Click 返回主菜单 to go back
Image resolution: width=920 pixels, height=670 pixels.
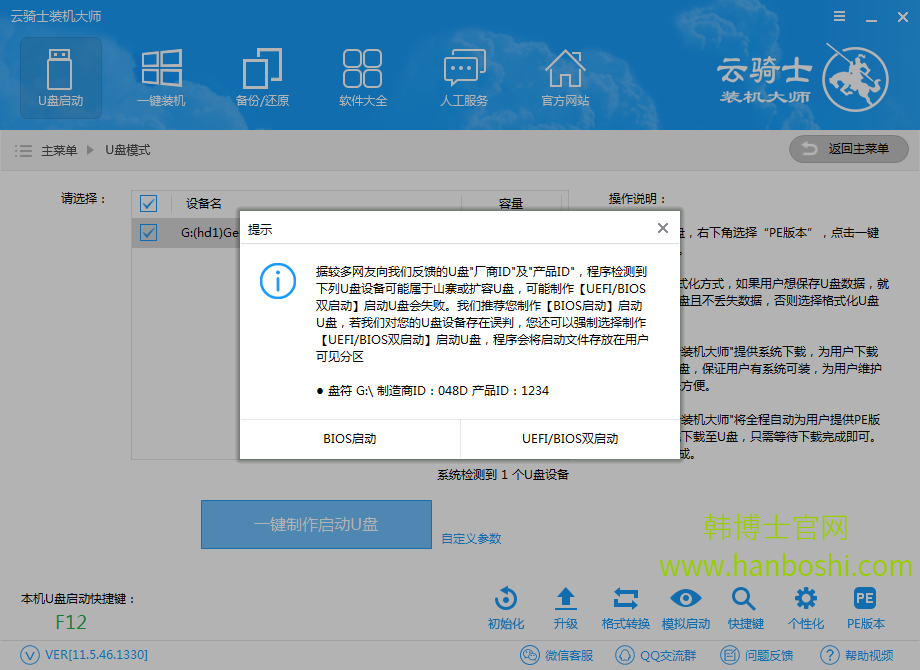pos(848,149)
